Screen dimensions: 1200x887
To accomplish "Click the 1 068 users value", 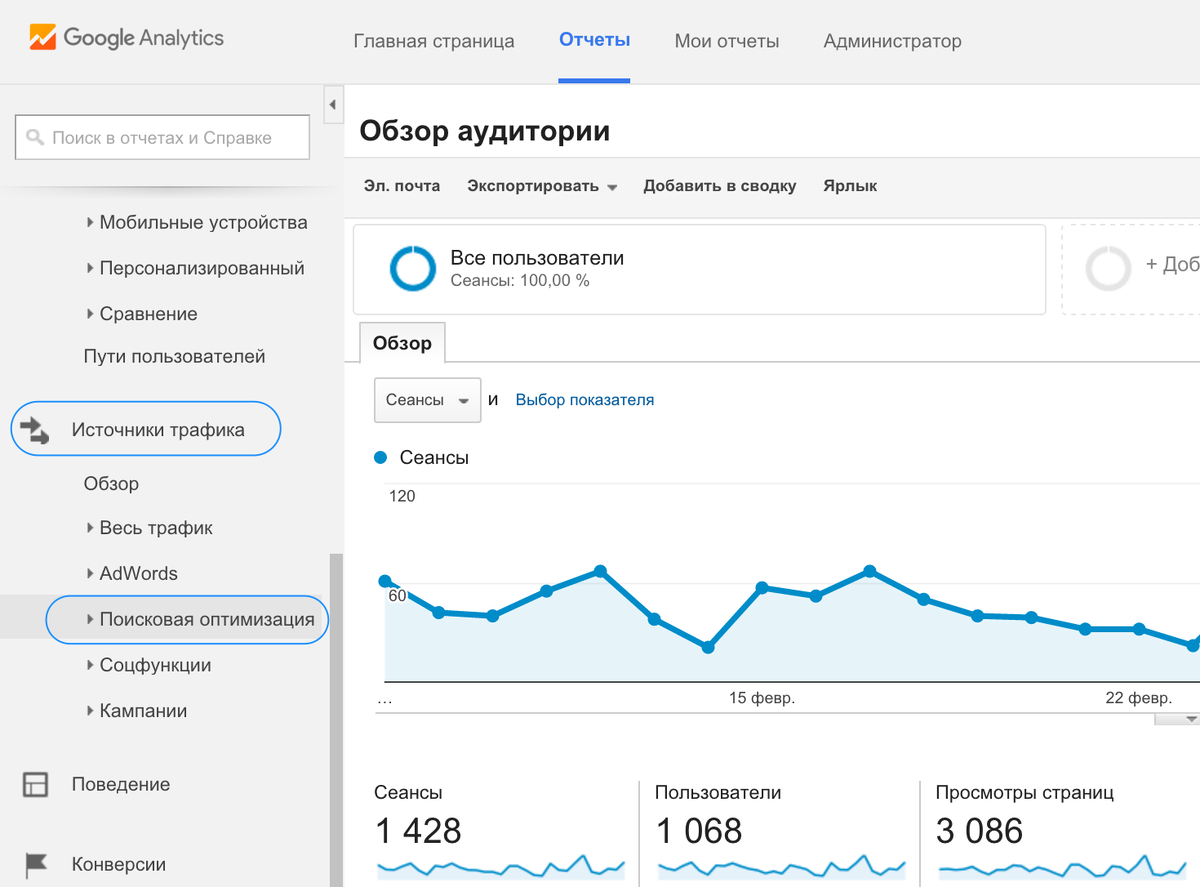I will (x=699, y=831).
